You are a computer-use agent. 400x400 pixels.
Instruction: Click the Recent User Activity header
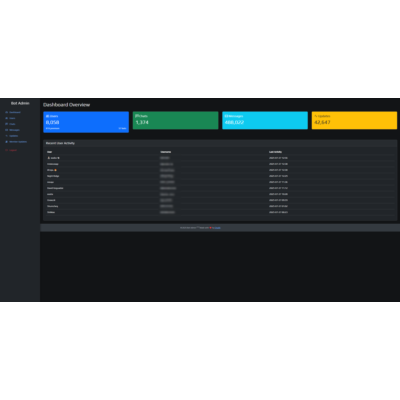point(60,143)
